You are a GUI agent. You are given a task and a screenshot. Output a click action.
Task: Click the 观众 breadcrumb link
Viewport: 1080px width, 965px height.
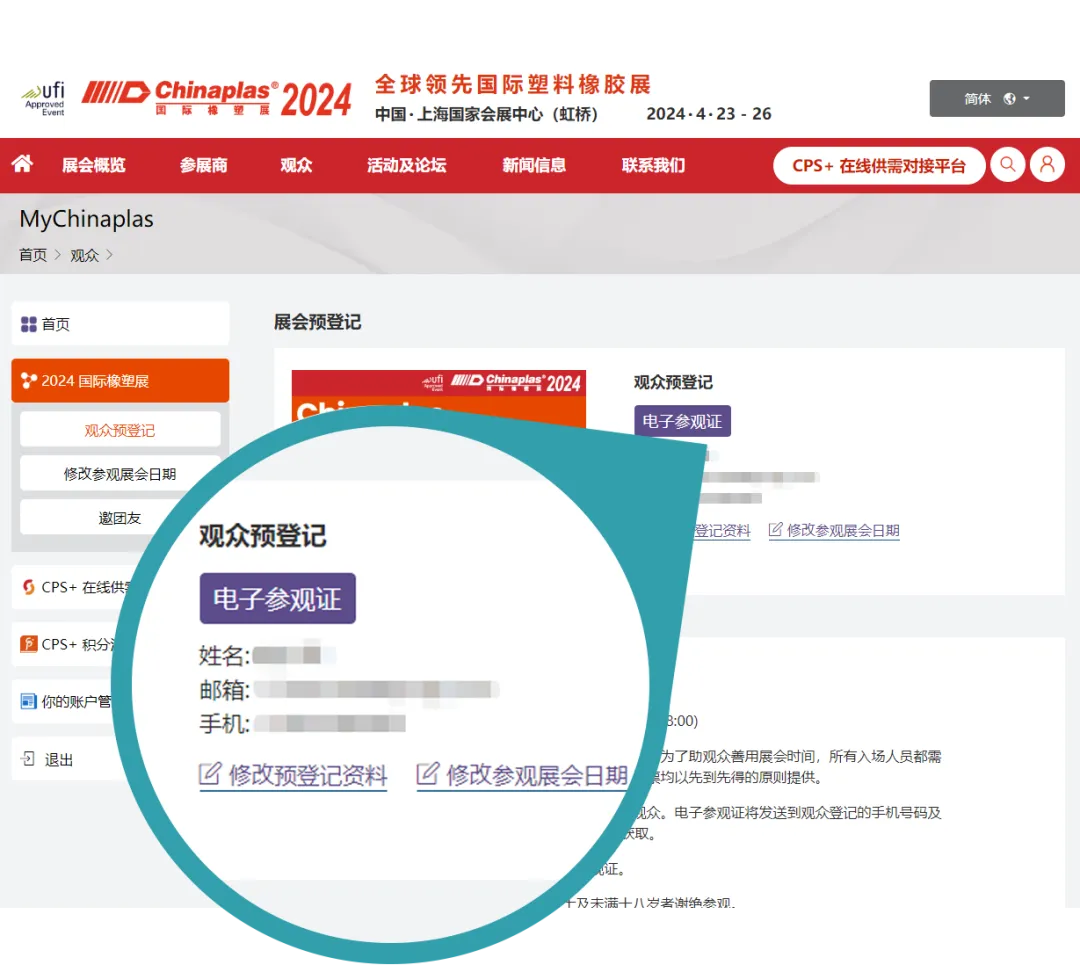(x=85, y=256)
